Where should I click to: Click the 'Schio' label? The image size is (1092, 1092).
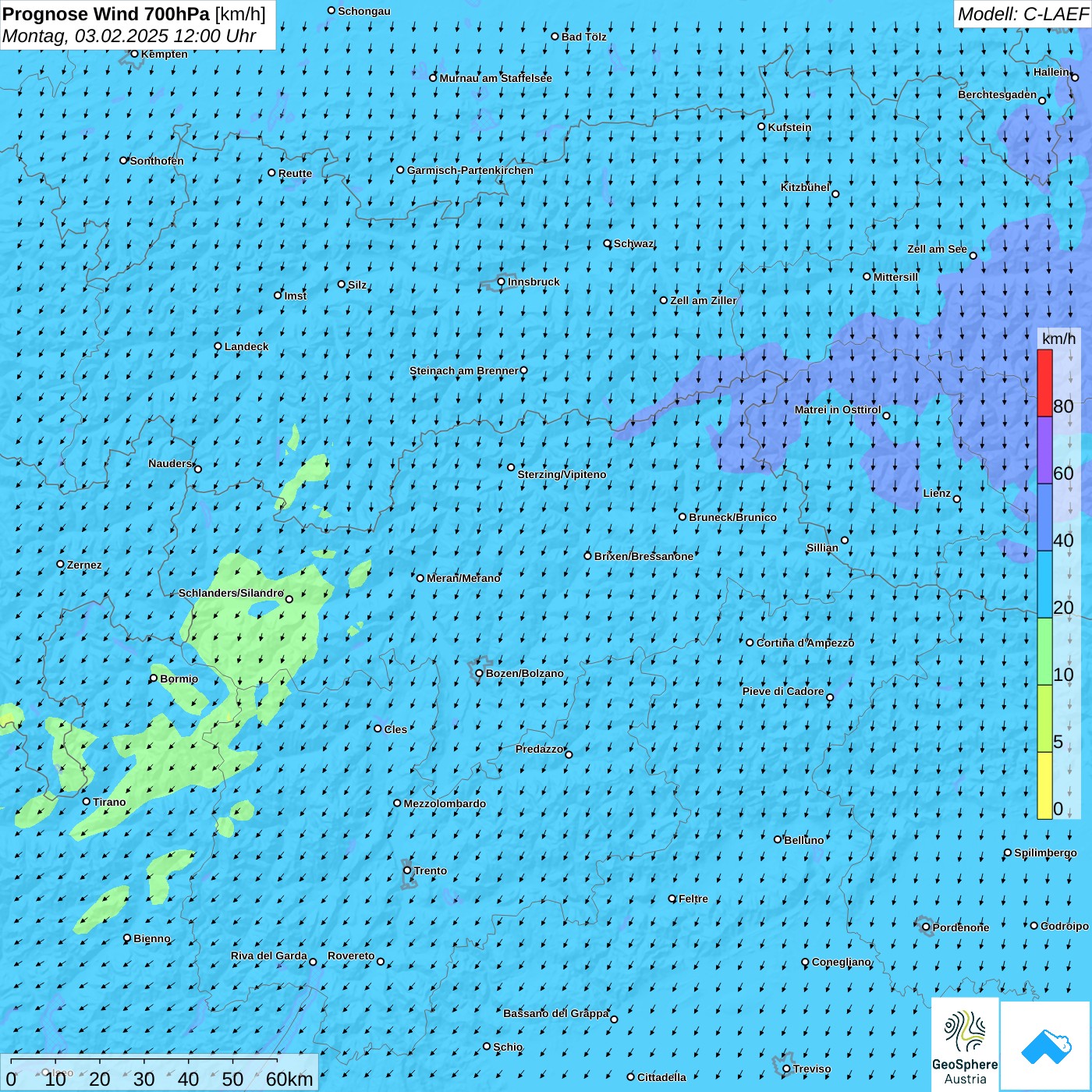pos(508,1047)
